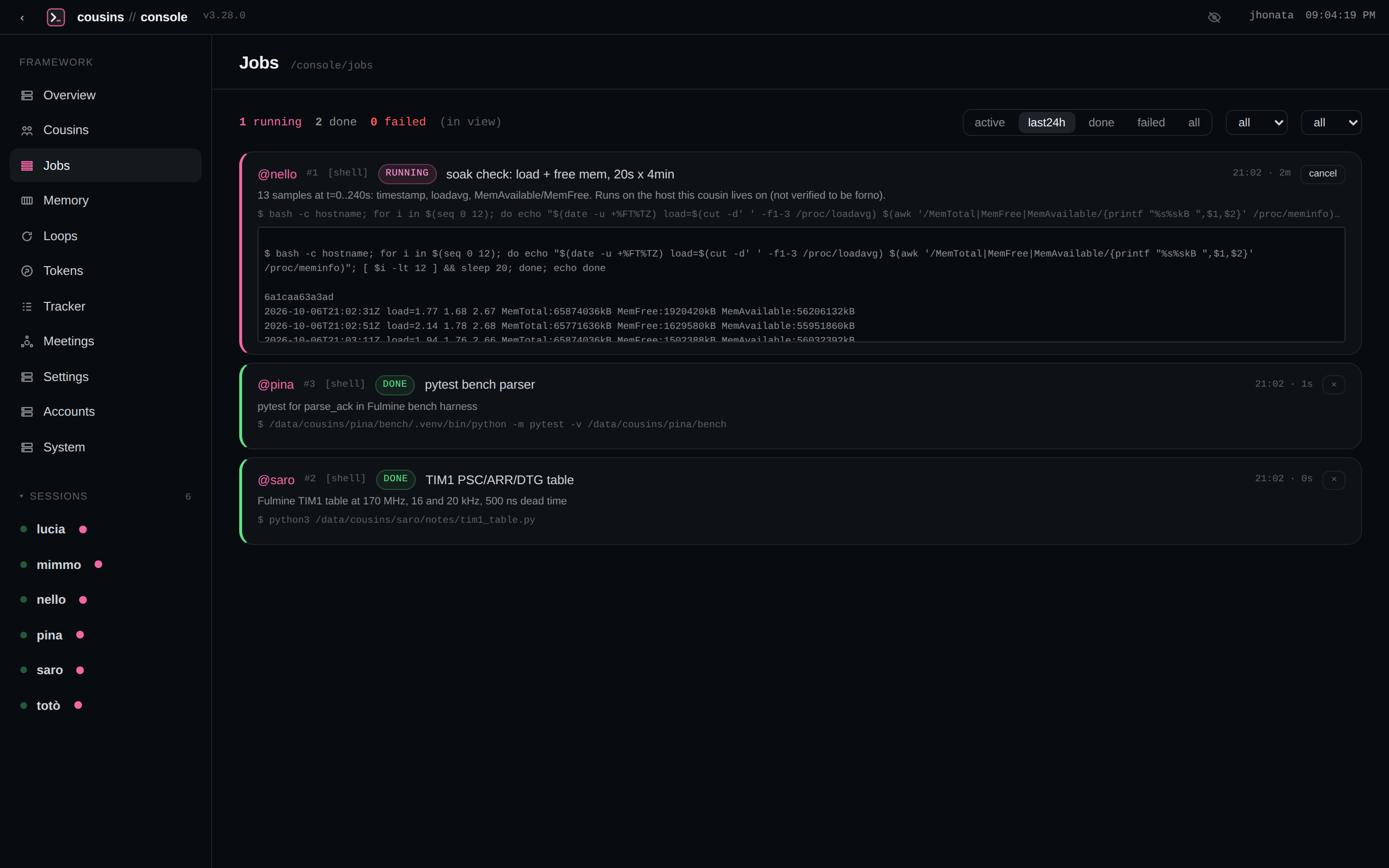1389x868 pixels.
Task: Click the RUNNING status badge
Action: click(x=407, y=174)
